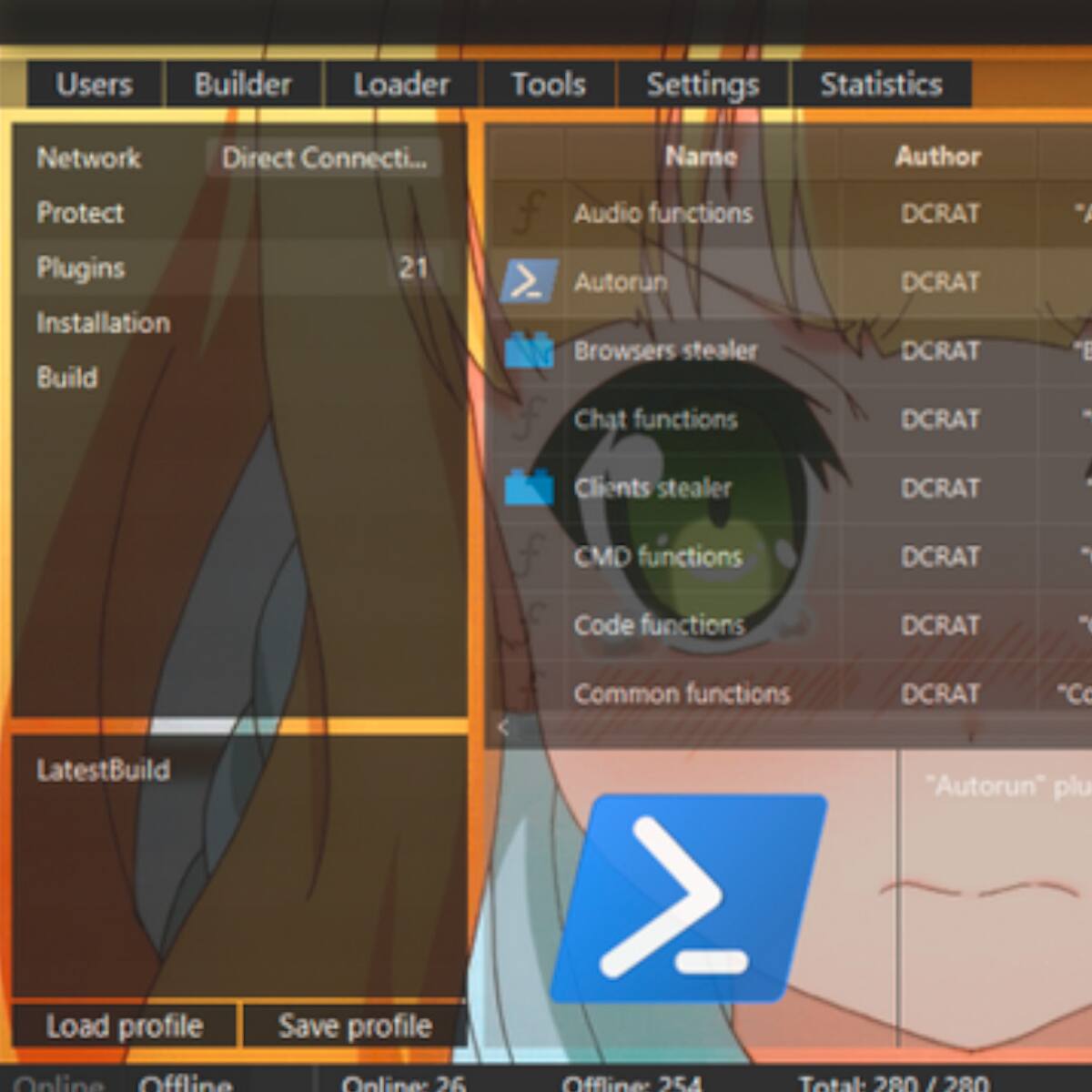Go to the Settings tab
This screenshot has height=1092, width=1092.
point(703,85)
